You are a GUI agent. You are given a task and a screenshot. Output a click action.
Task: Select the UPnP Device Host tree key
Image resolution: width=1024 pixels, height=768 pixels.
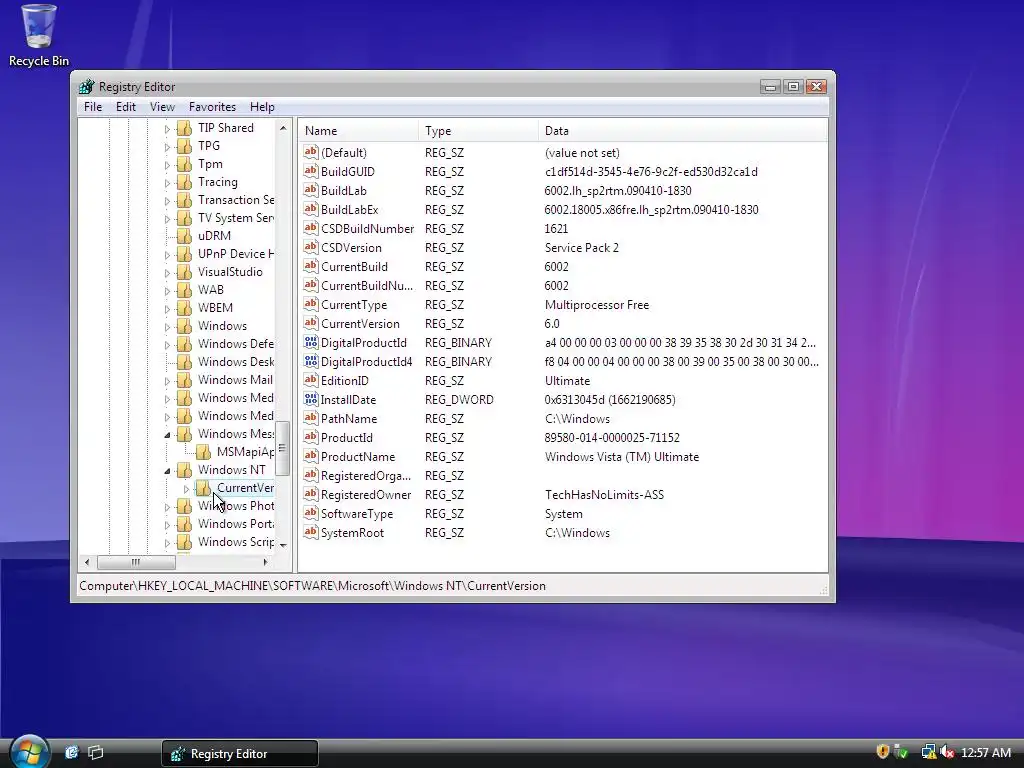[236, 253]
